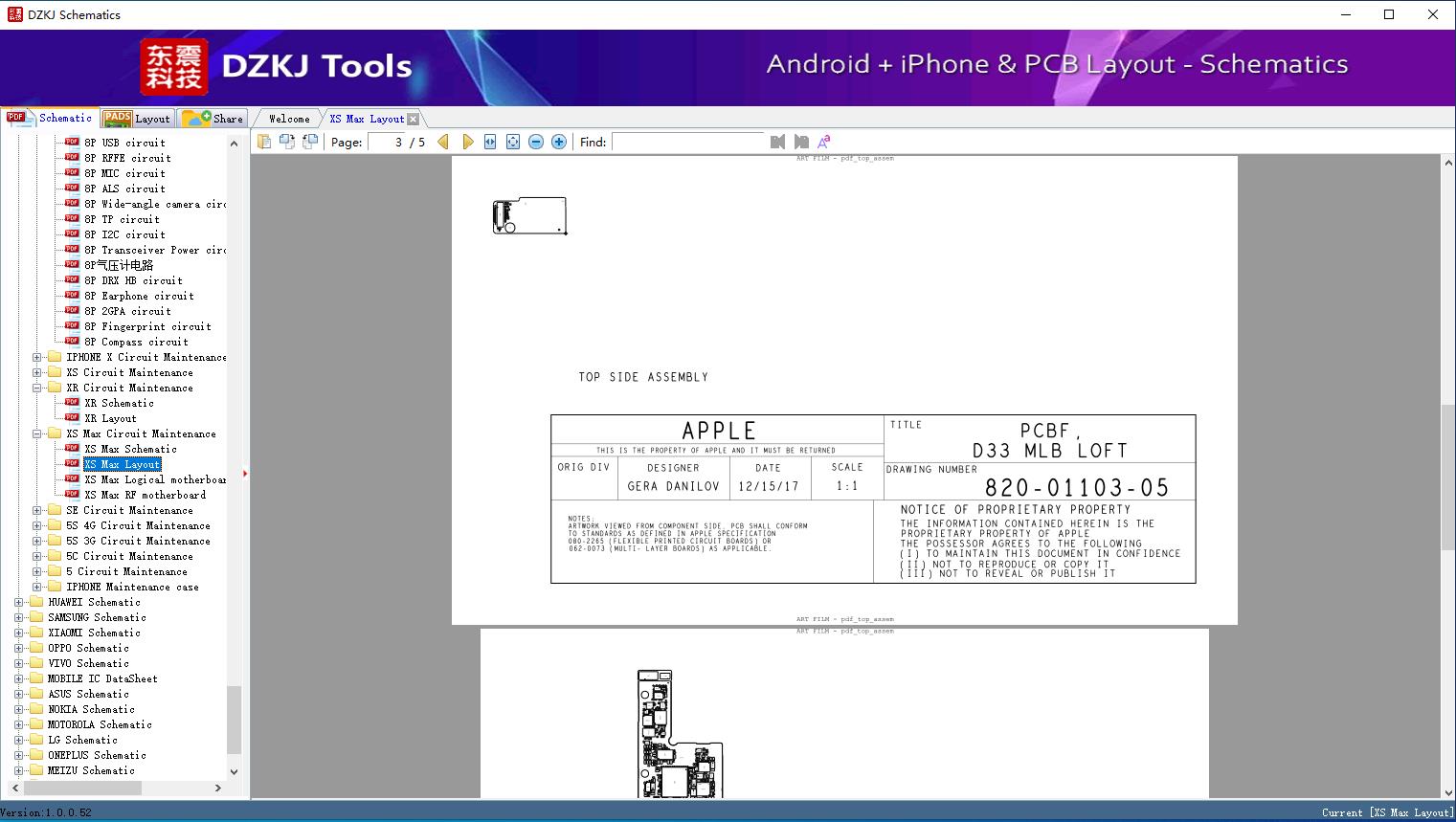This screenshot has width=1456, height=822.
Task: Click folder icon beside SE Circuit Maintenance
Action: pyautogui.click(x=55, y=510)
